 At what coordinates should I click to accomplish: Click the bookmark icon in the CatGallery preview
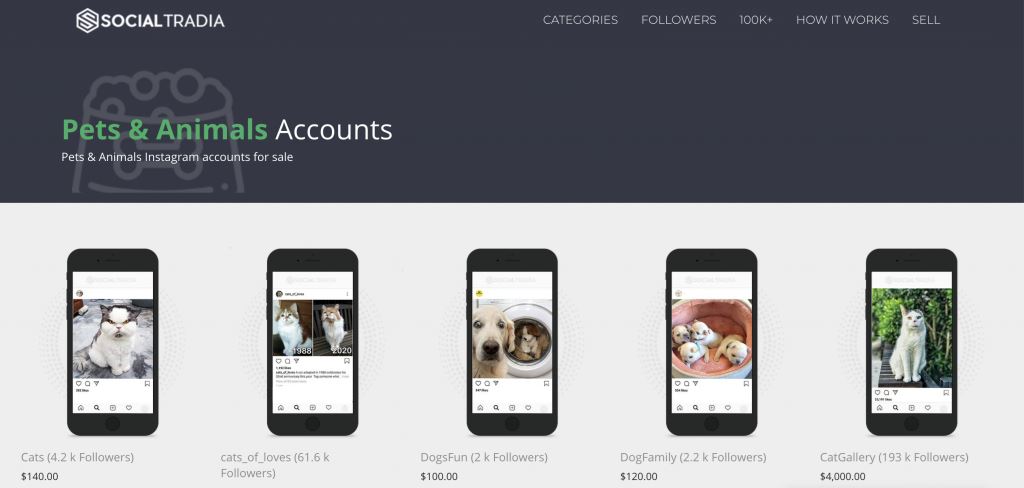pyautogui.click(x=946, y=393)
